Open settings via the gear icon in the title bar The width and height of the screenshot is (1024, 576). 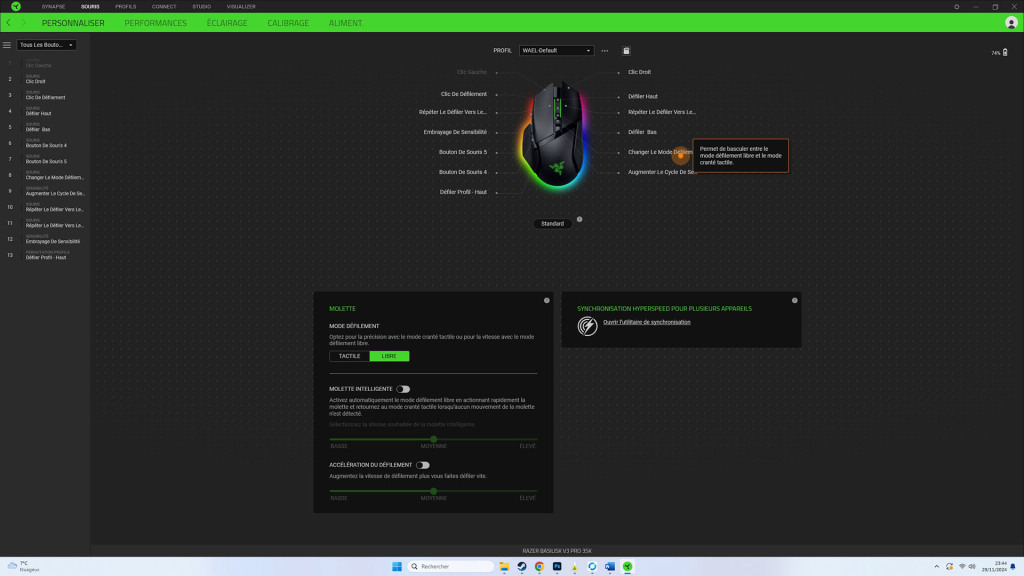(957, 7)
